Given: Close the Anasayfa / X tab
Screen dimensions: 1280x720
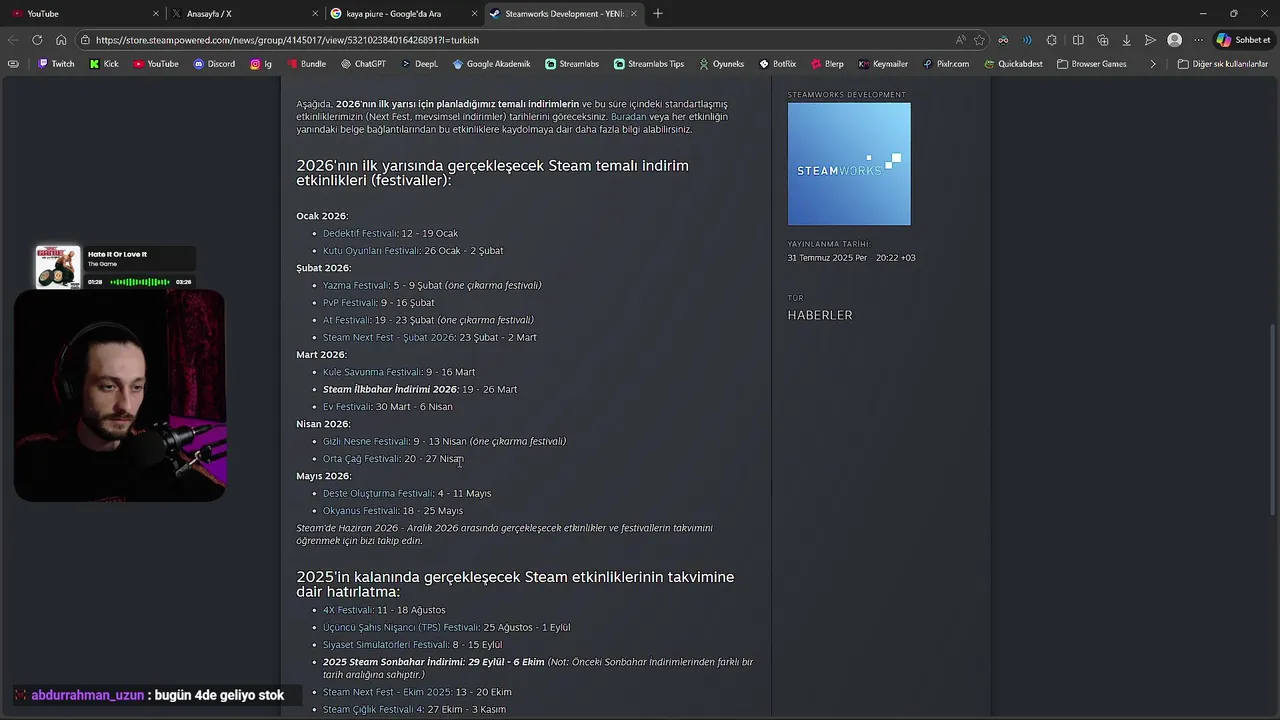Looking at the screenshot, I should click(315, 14).
